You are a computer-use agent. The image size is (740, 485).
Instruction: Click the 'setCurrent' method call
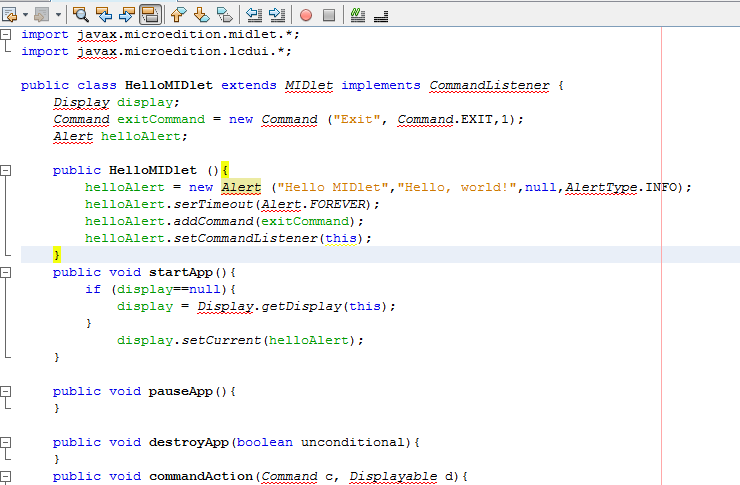pyautogui.click(x=221, y=340)
